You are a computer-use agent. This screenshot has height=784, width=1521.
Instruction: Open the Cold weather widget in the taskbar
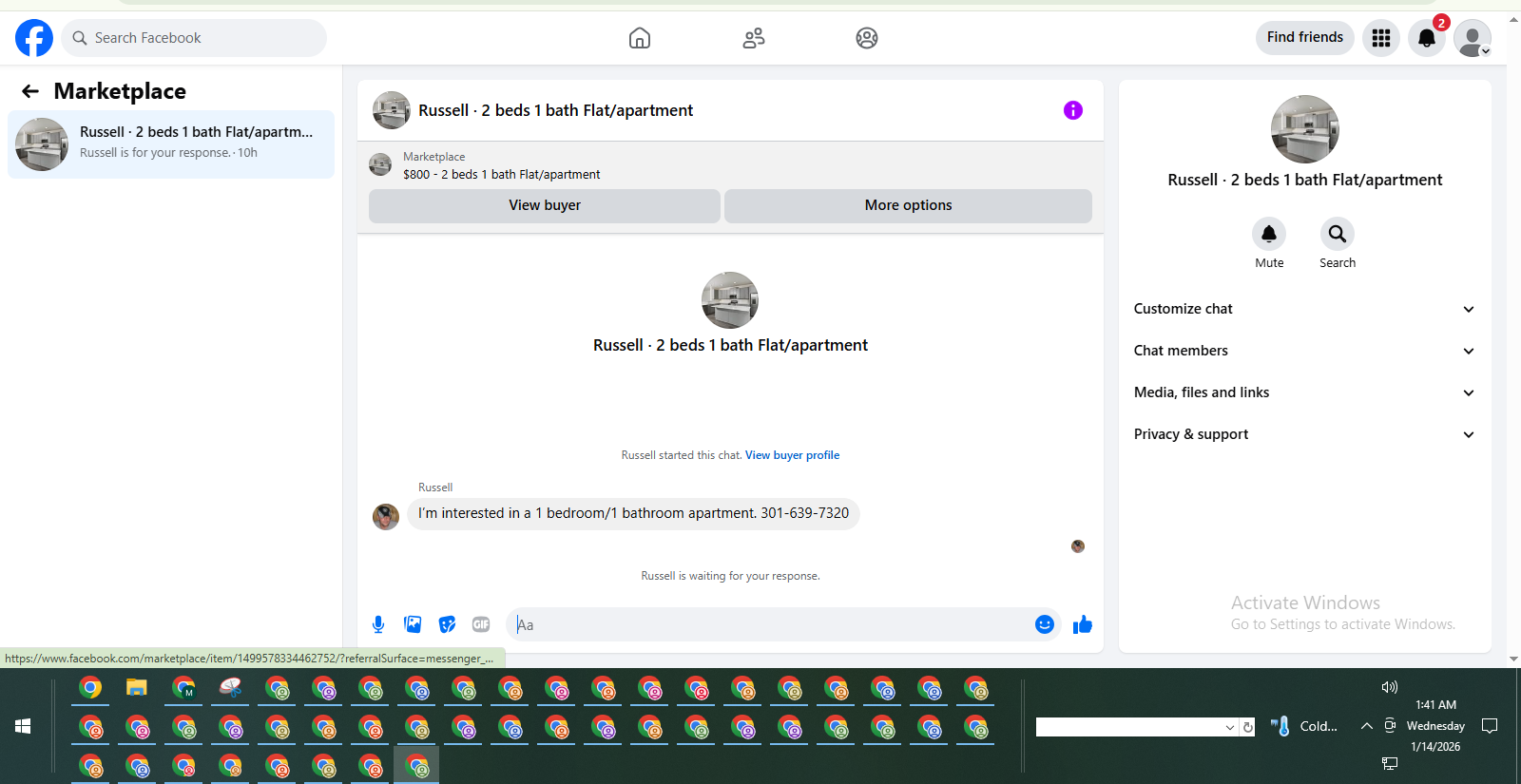point(1304,726)
